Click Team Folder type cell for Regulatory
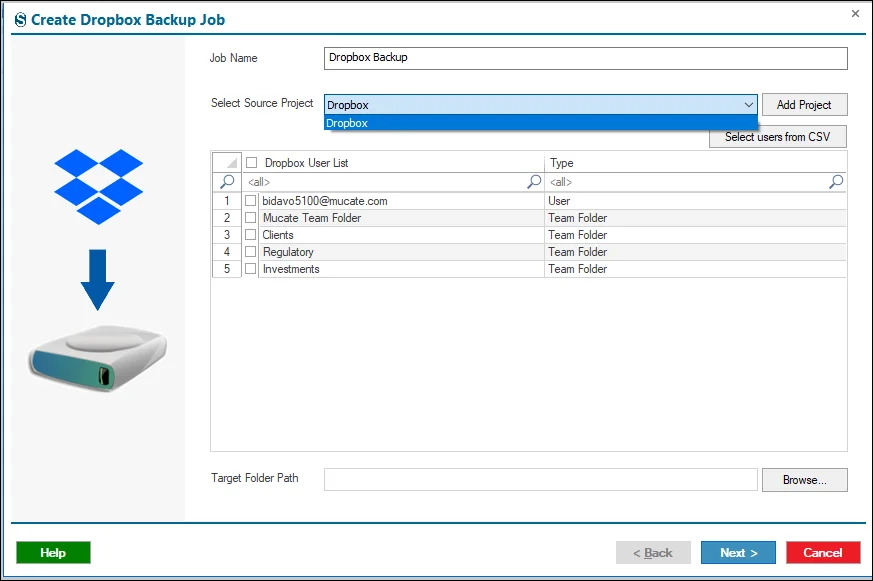 (695, 252)
